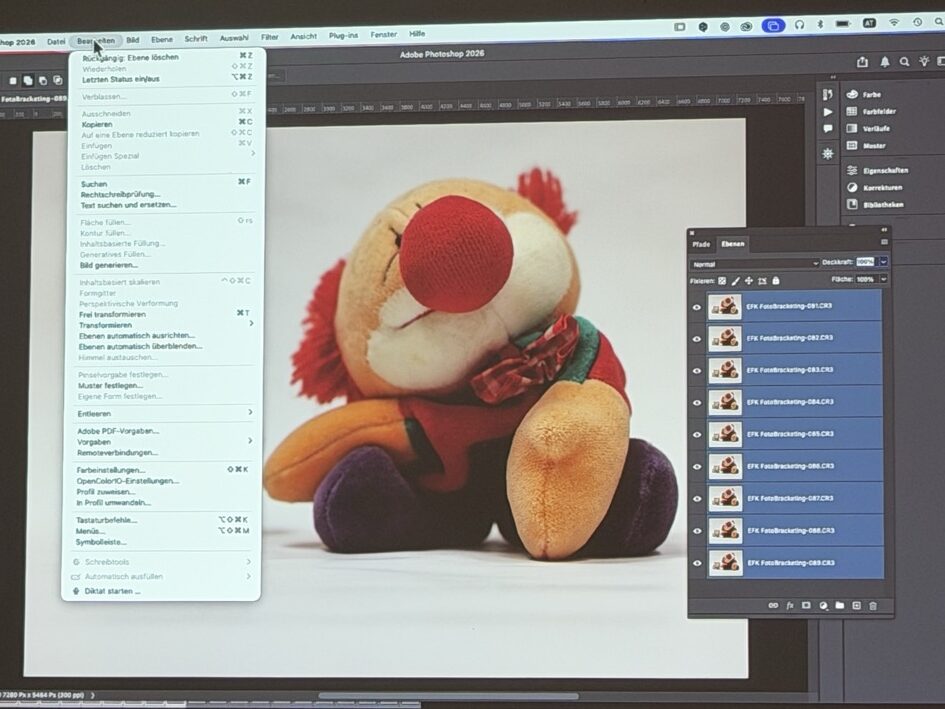Open the Normal blend mode dropdown
Screen dimensions: 945x709
(x=754, y=264)
